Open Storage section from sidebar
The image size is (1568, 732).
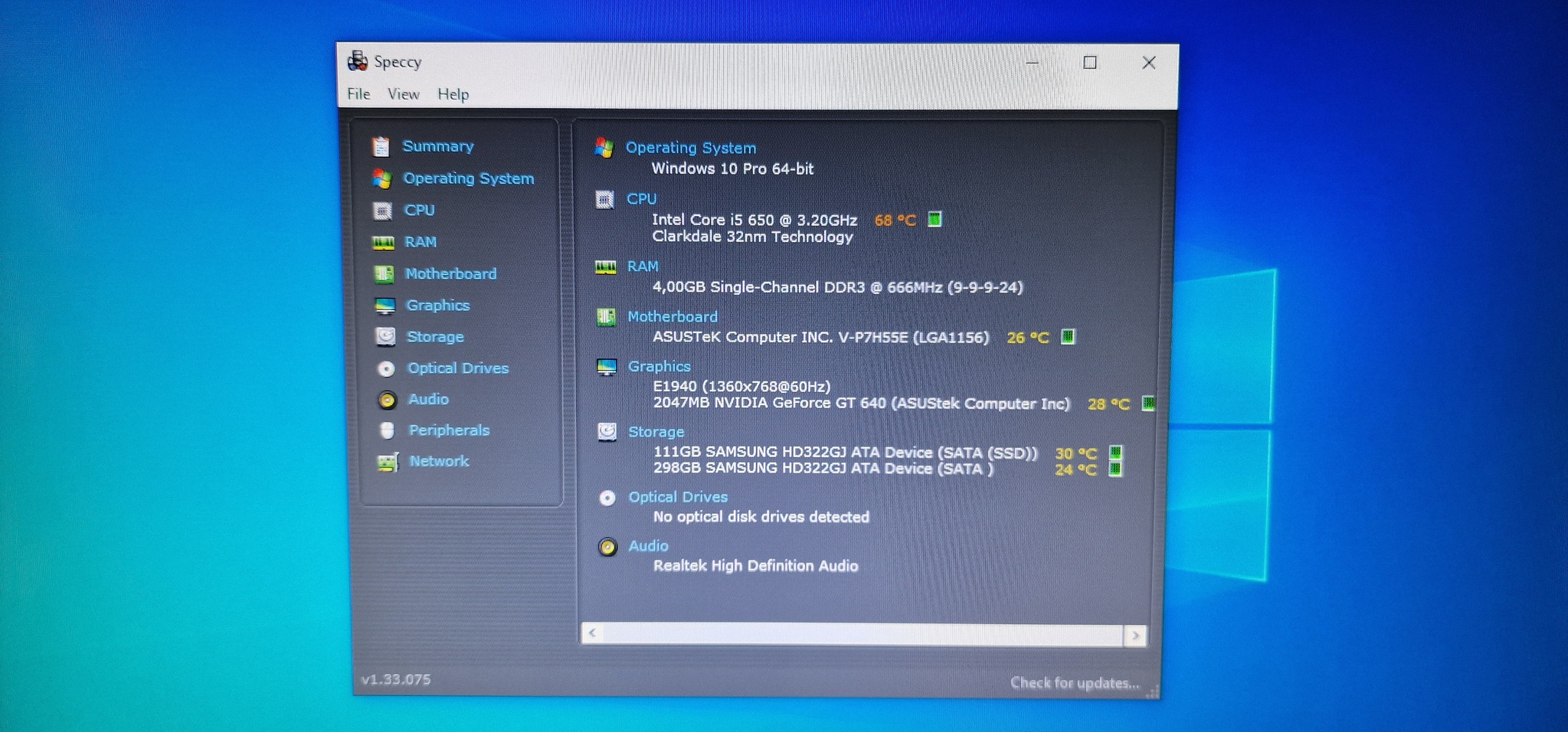tap(435, 337)
